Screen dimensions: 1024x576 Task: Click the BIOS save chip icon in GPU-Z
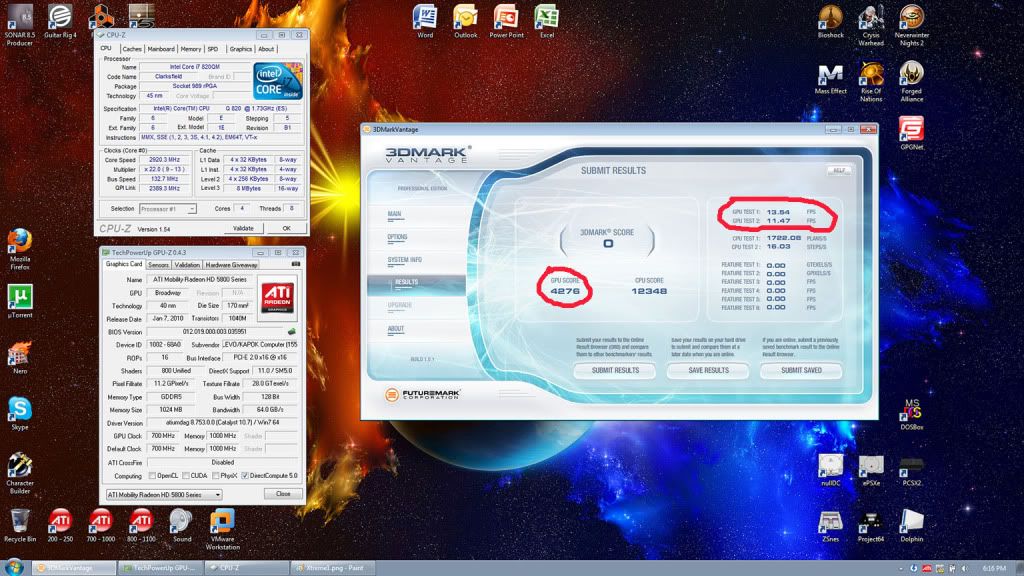[x=291, y=332]
